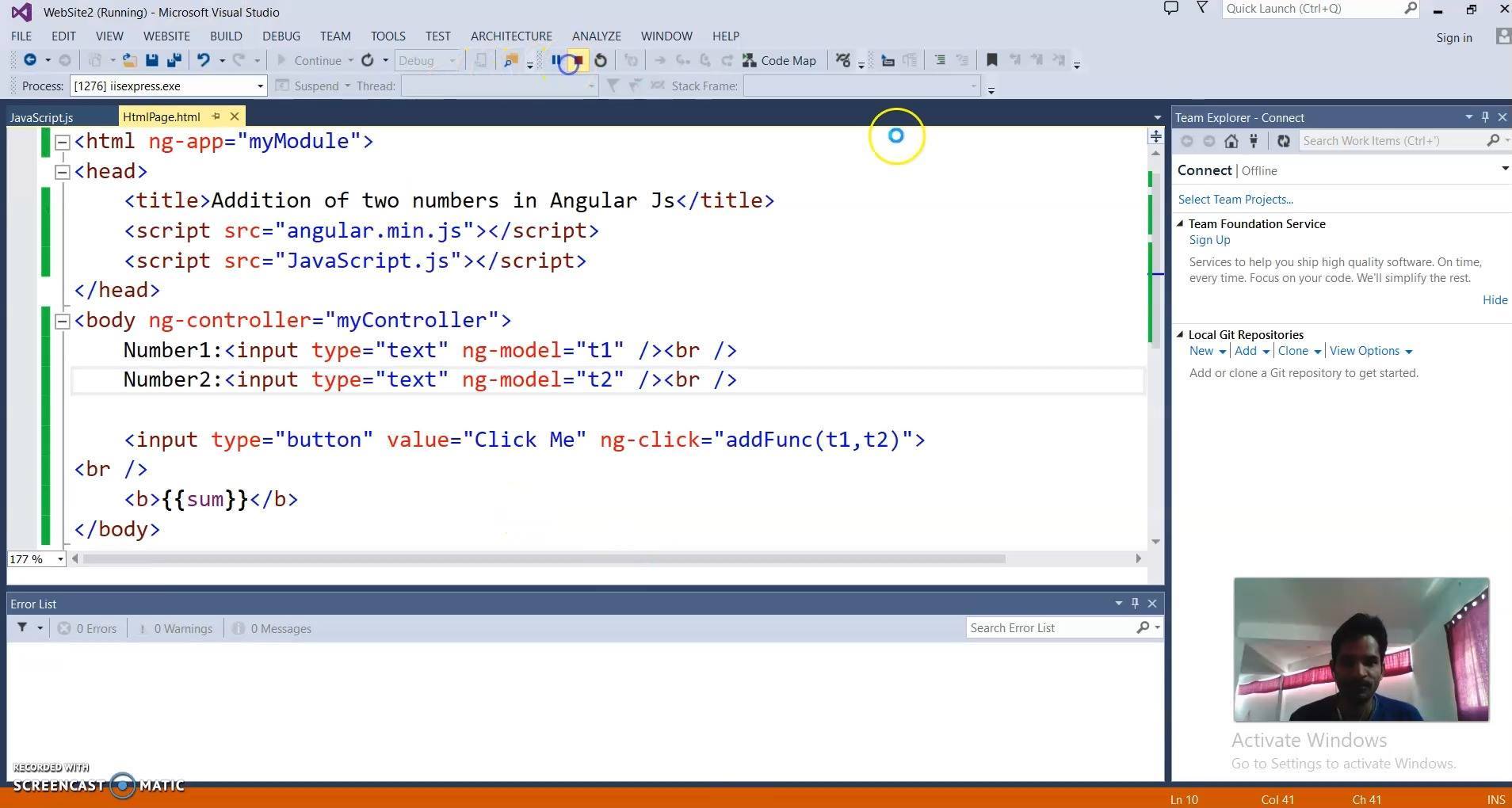The image size is (1512, 808).
Task: Click the editor horizontal scrollbar
Action: 544,558
